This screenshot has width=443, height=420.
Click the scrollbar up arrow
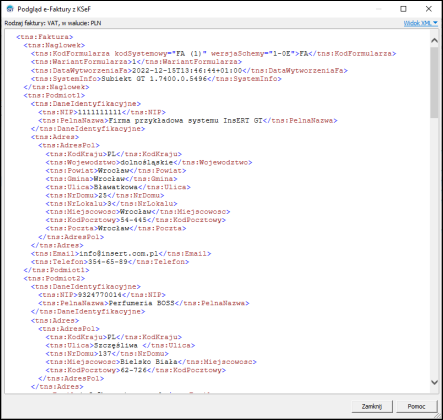[x=434, y=40]
